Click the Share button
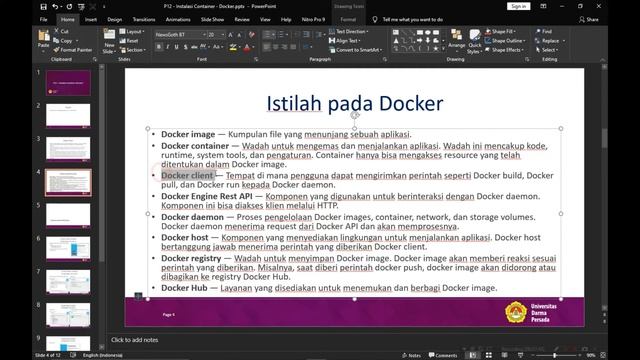This screenshot has height=360, width=640. [589, 19]
